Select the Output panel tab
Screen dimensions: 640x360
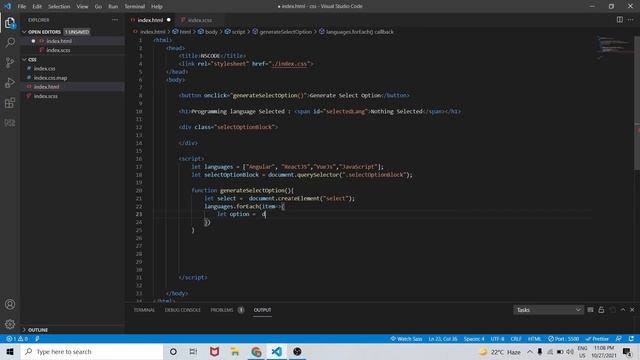tap(262, 310)
